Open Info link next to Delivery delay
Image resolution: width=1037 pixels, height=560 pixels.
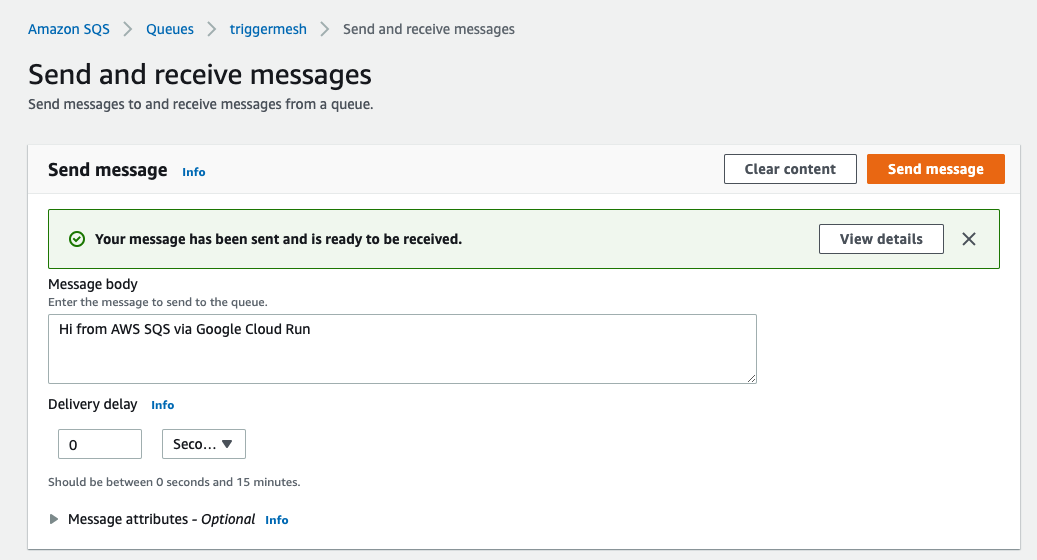[163, 405]
